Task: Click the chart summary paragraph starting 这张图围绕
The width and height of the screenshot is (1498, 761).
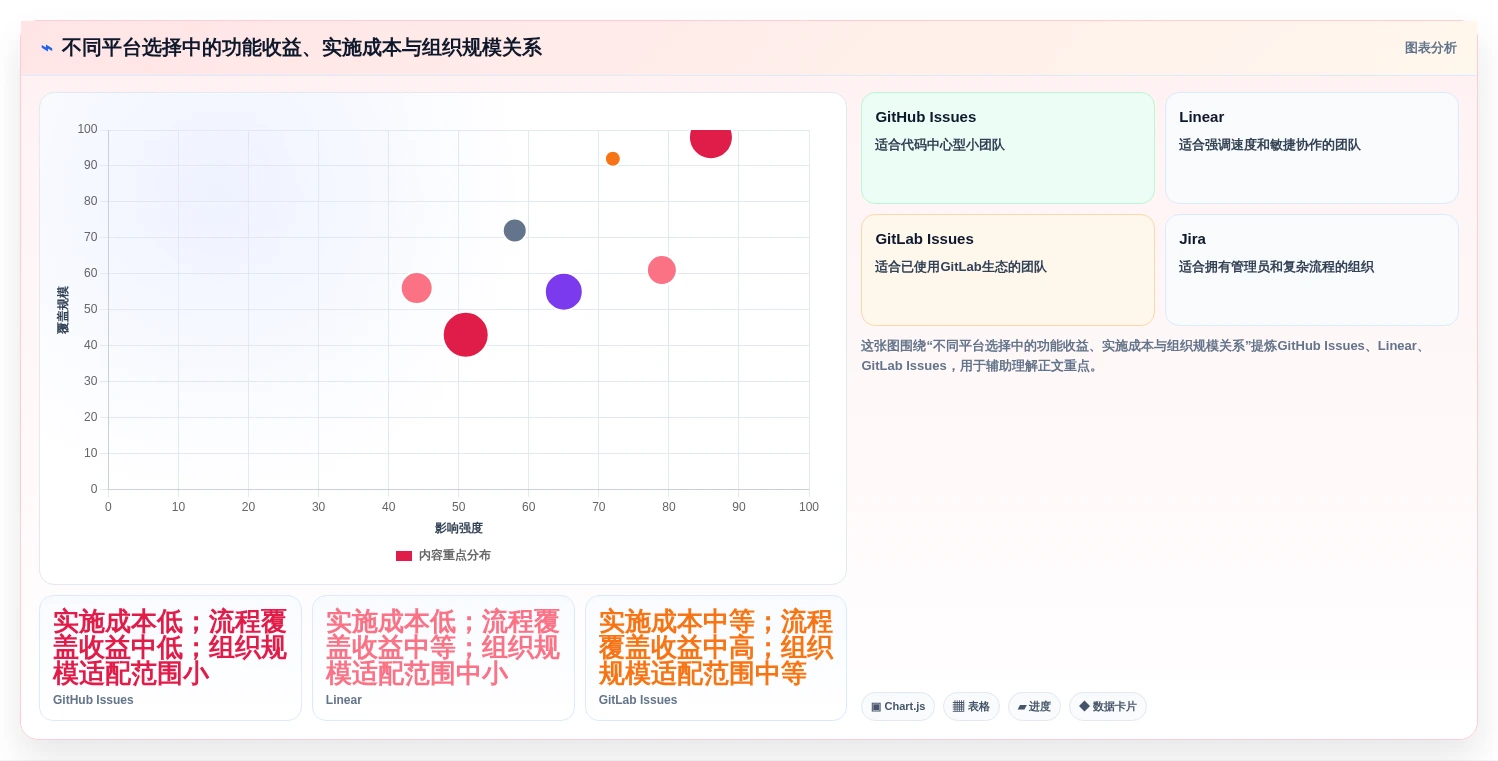Action: 1146,356
